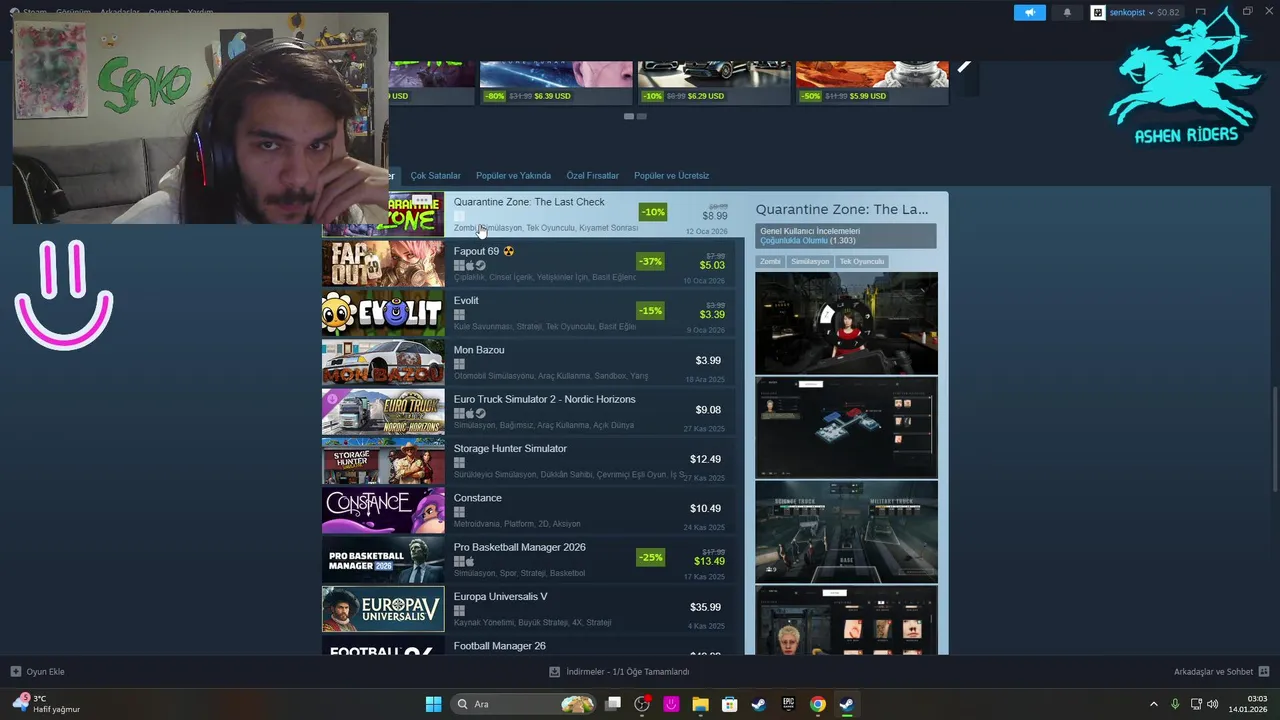Click the senkopist profile avatar

(1098, 13)
